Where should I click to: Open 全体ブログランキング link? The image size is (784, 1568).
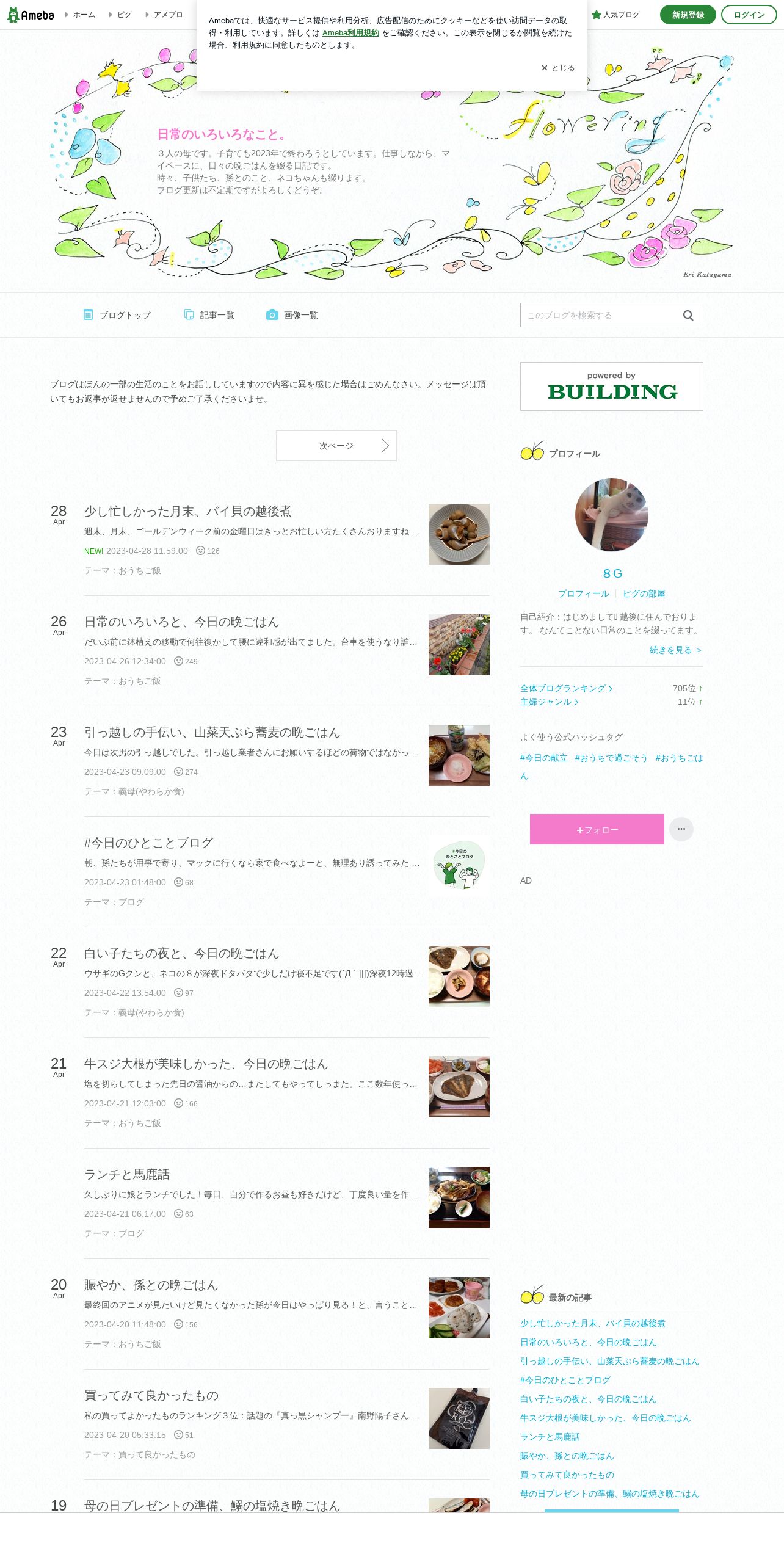566,688
